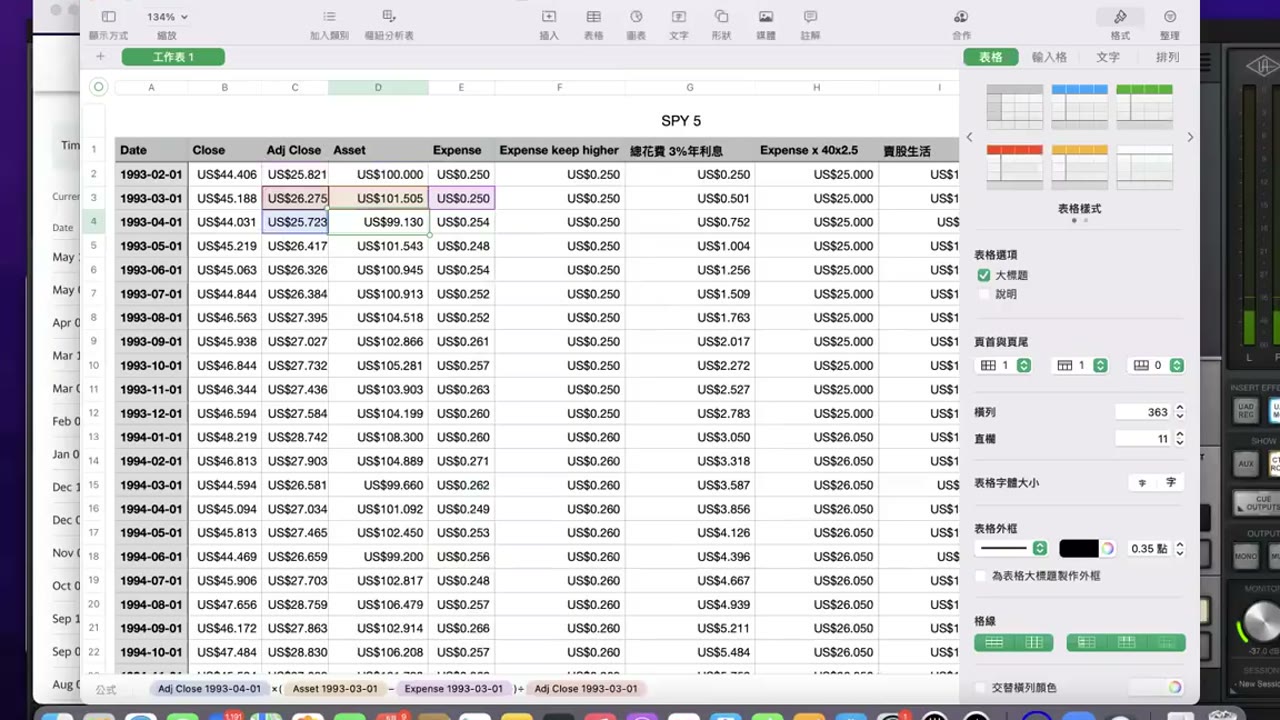Image resolution: width=1280 pixels, height=720 pixels.
Task: Click the smaller table font size button
Action: [1142, 483]
